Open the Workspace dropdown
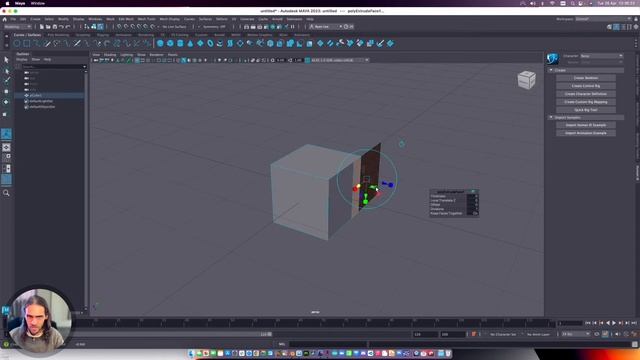The height and width of the screenshot is (360, 640). coord(603,19)
